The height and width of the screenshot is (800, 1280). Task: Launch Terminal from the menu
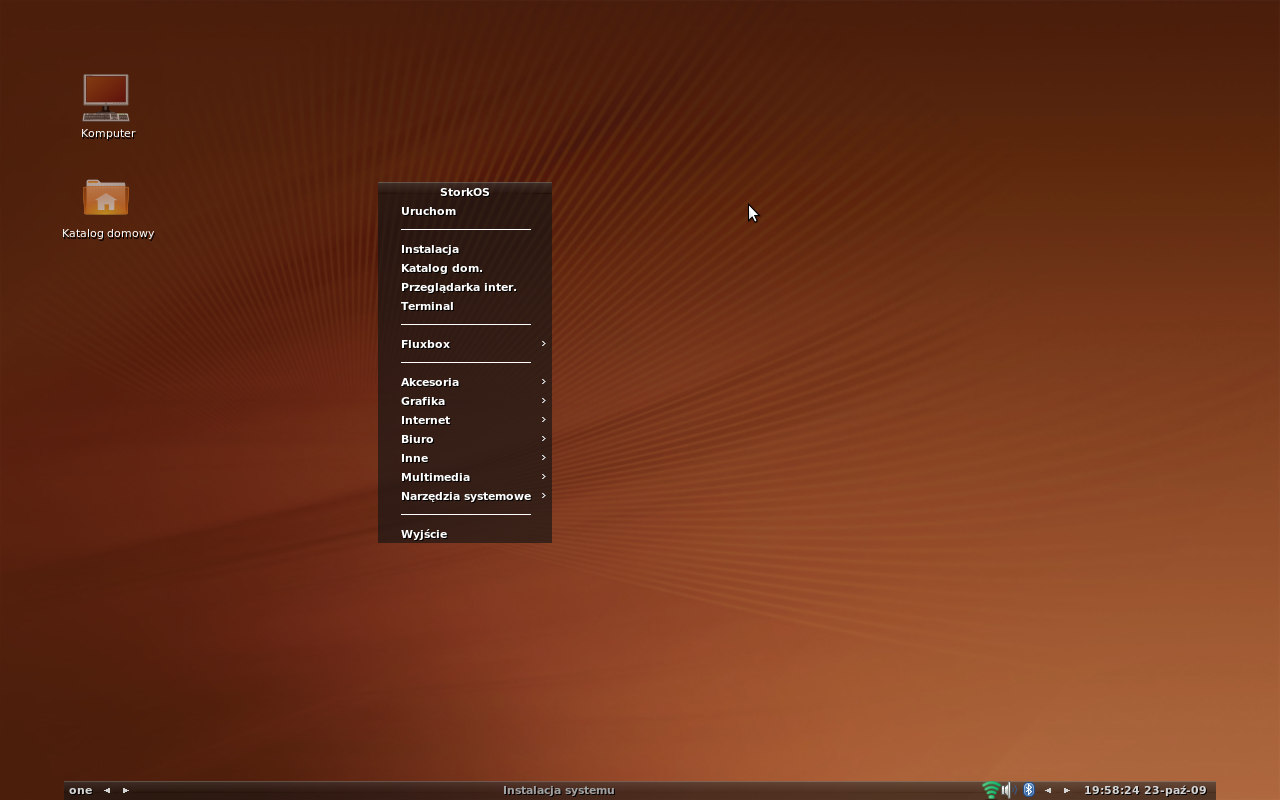pyautogui.click(x=427, y=306)
